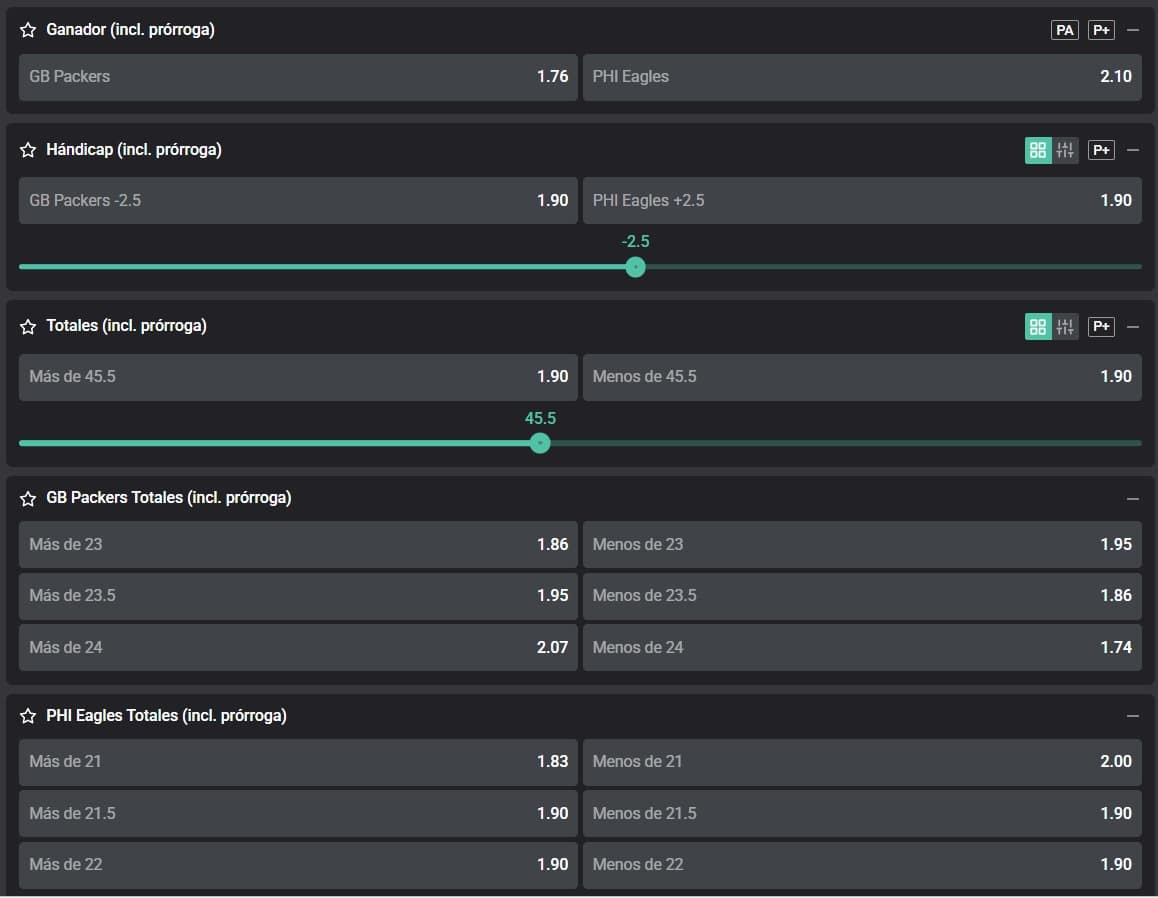Select PHI Eagles +2.5 handicap odds

coord(861,201)
